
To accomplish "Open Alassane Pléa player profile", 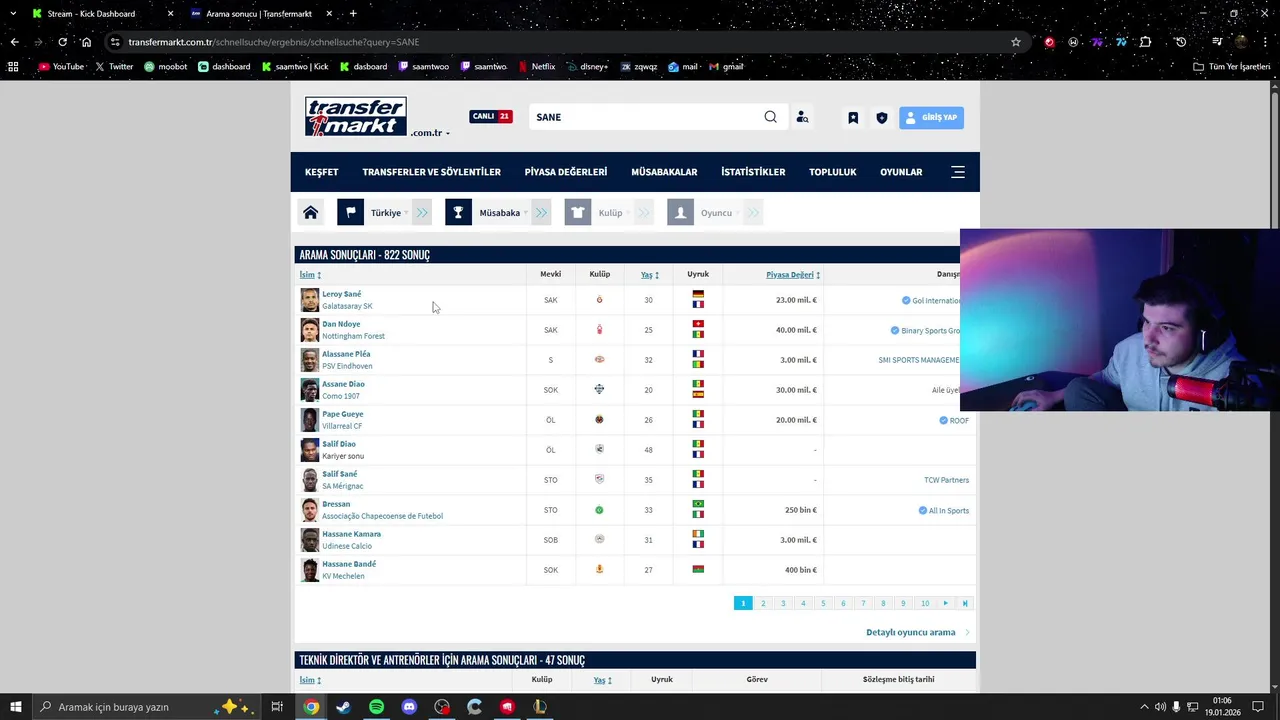I will (346, 354).
